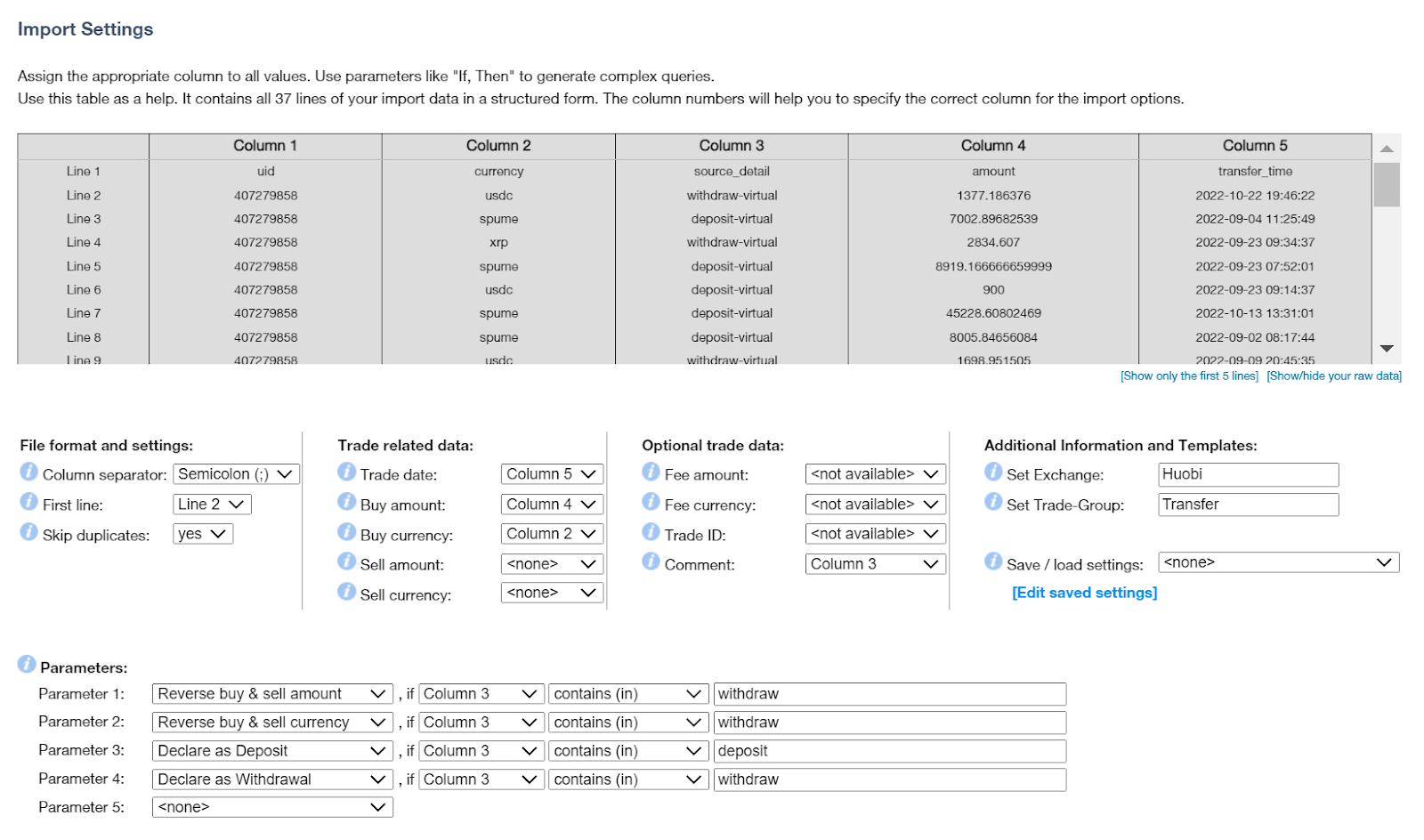Open Parameter 4 Declare as Withdrawal dropdown
The image size is (1424, 840).
[272, 779]
